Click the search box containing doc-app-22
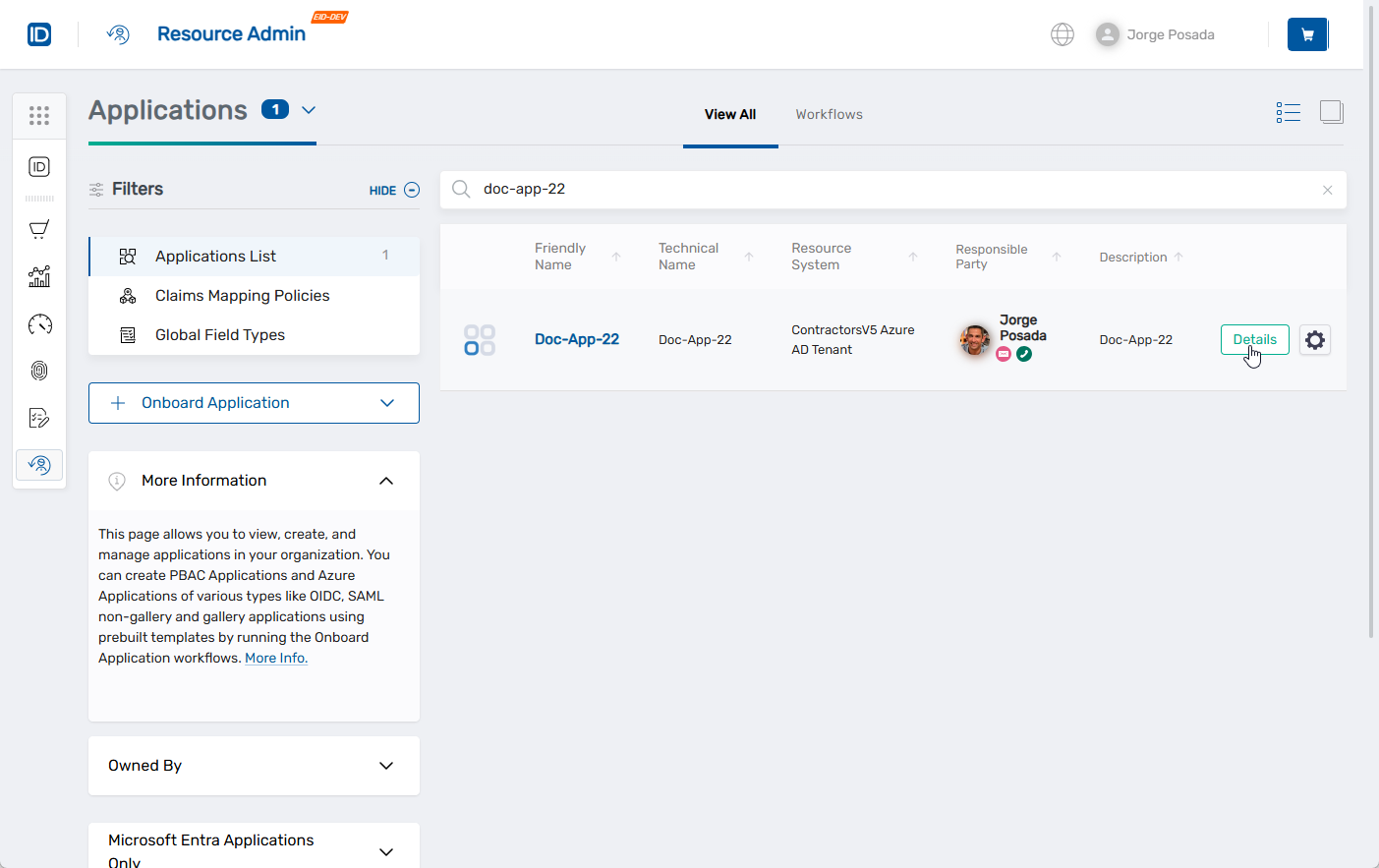 click(x=885, y=190)
